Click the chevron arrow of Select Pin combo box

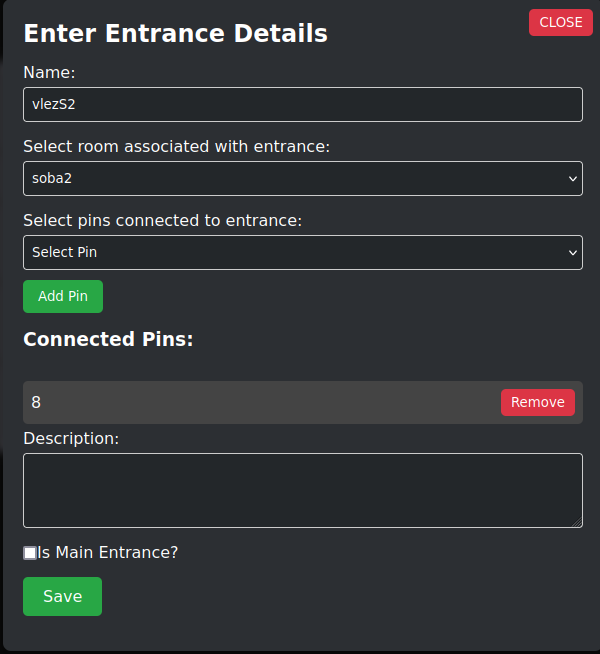[573, 252]
